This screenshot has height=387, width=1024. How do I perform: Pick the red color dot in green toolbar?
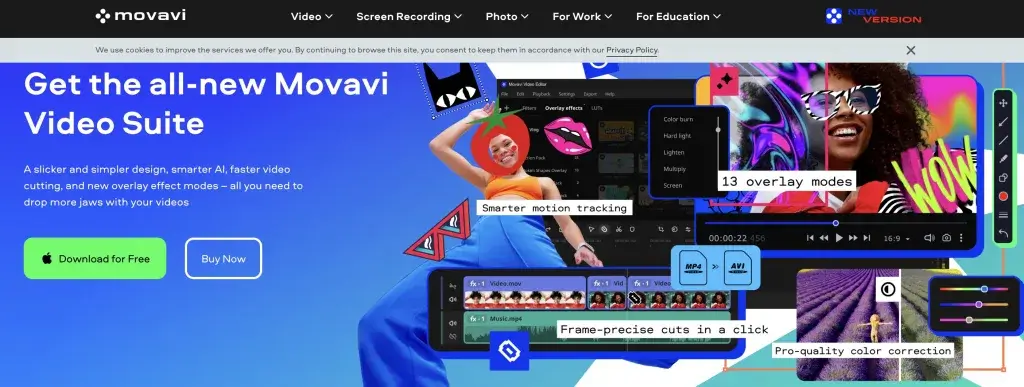(1004, 196)
